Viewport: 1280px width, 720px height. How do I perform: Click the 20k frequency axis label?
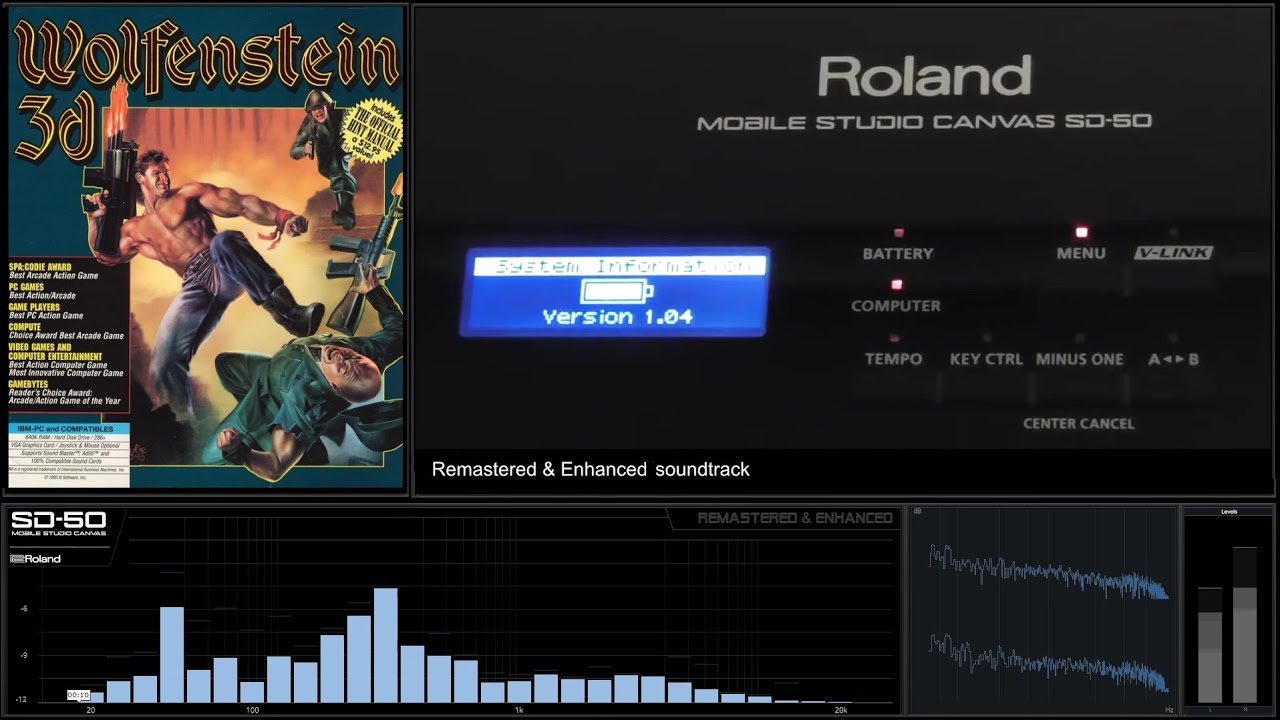[x=841, y=710]
